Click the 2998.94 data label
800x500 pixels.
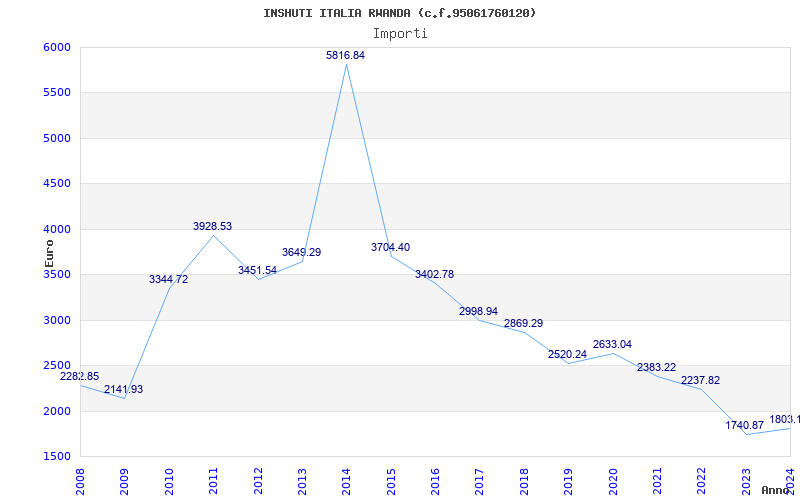[x=479, y=311]
